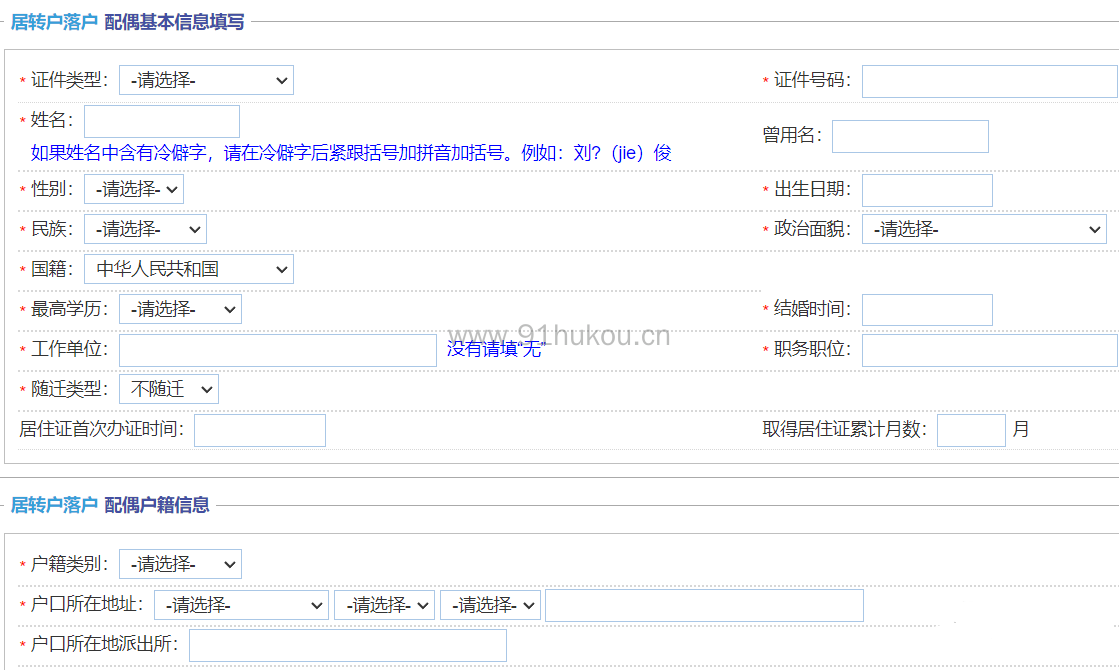Focus the 曾用名 input box
This screenshot has width=1119, height=670.
pyautogui.click(x=910, y=136)
